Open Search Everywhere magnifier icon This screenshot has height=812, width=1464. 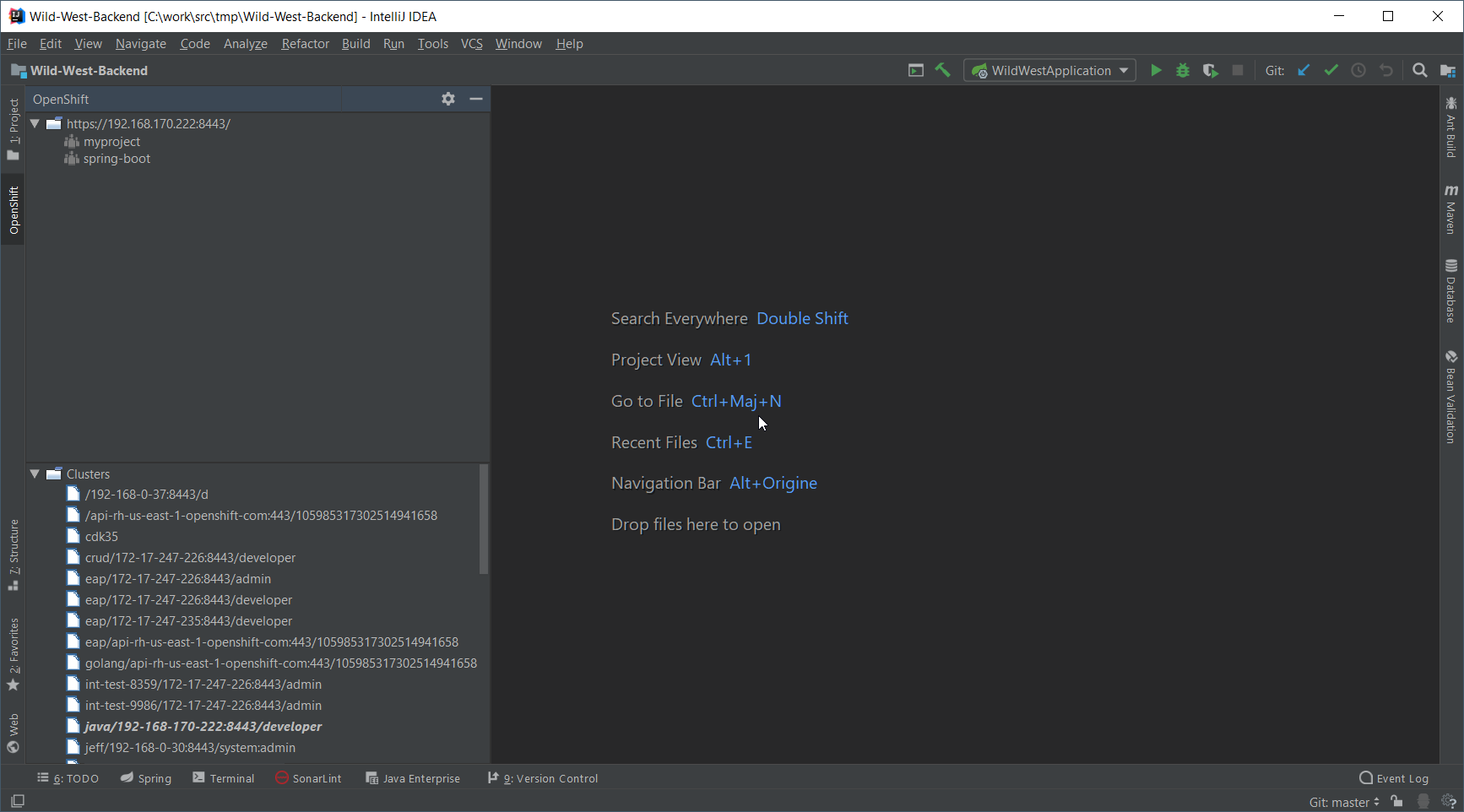1420,71
